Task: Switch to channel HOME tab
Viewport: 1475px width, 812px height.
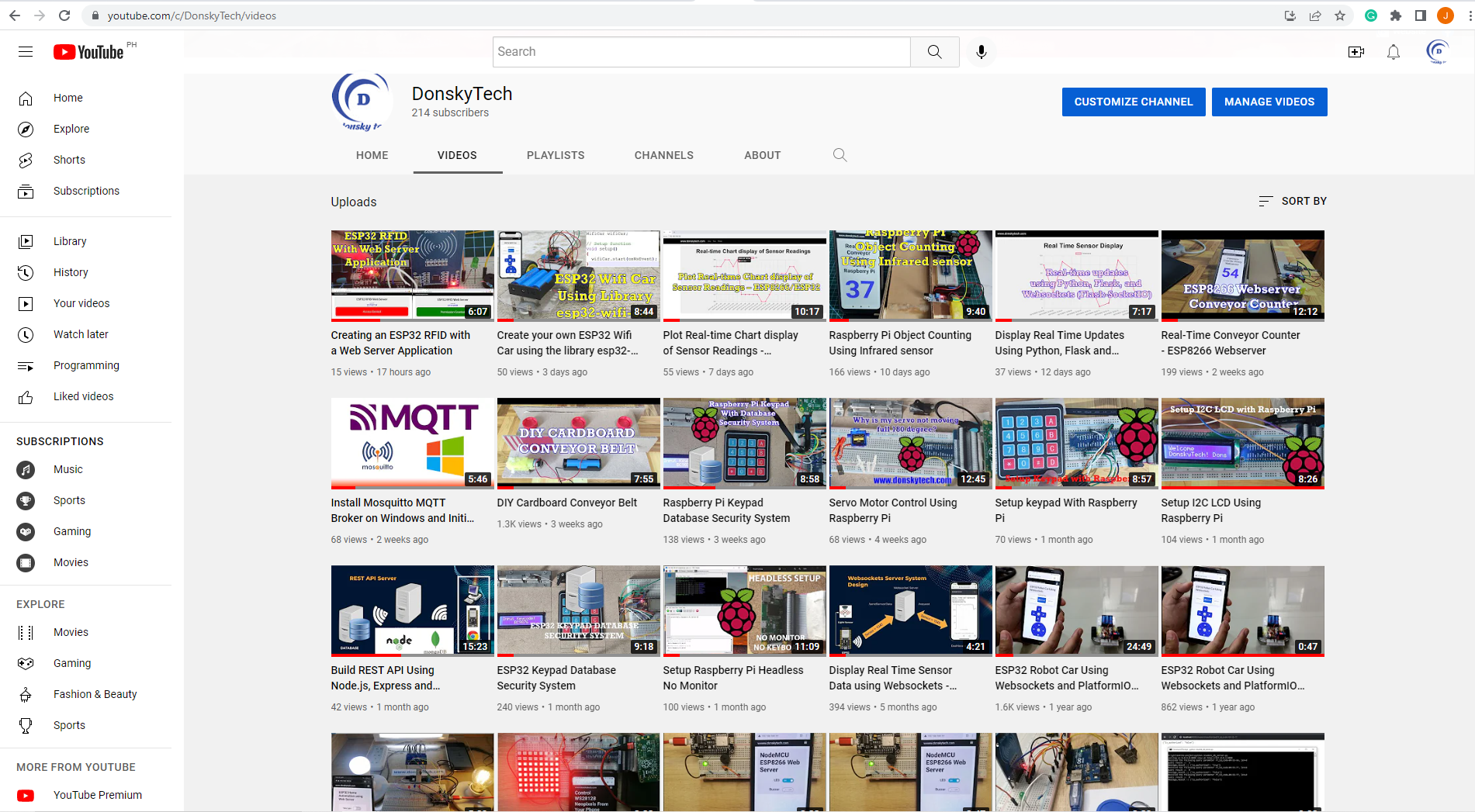Action: click(x=372, y=155)
